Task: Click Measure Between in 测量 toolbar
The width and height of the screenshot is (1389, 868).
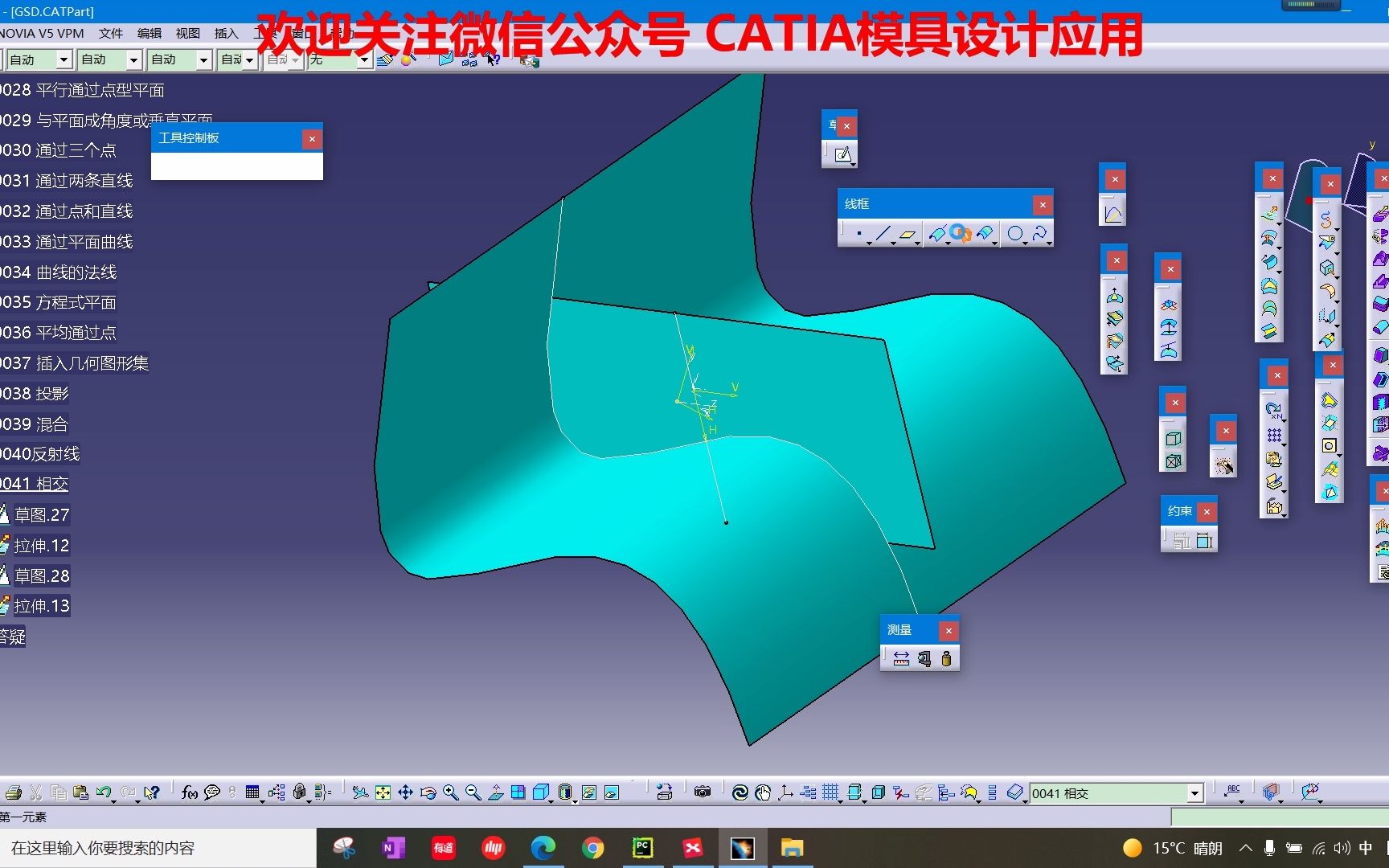Action: pos(901,659)
